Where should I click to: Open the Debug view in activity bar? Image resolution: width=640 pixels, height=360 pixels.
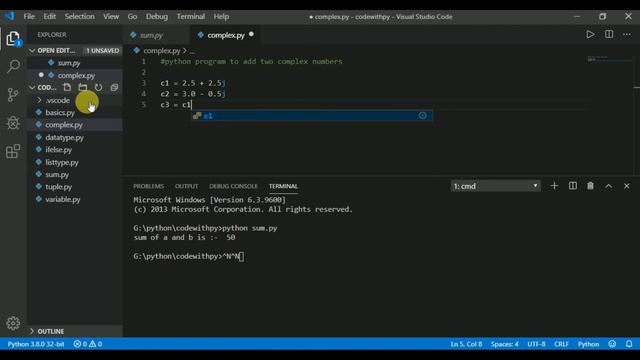coord(13,123)
